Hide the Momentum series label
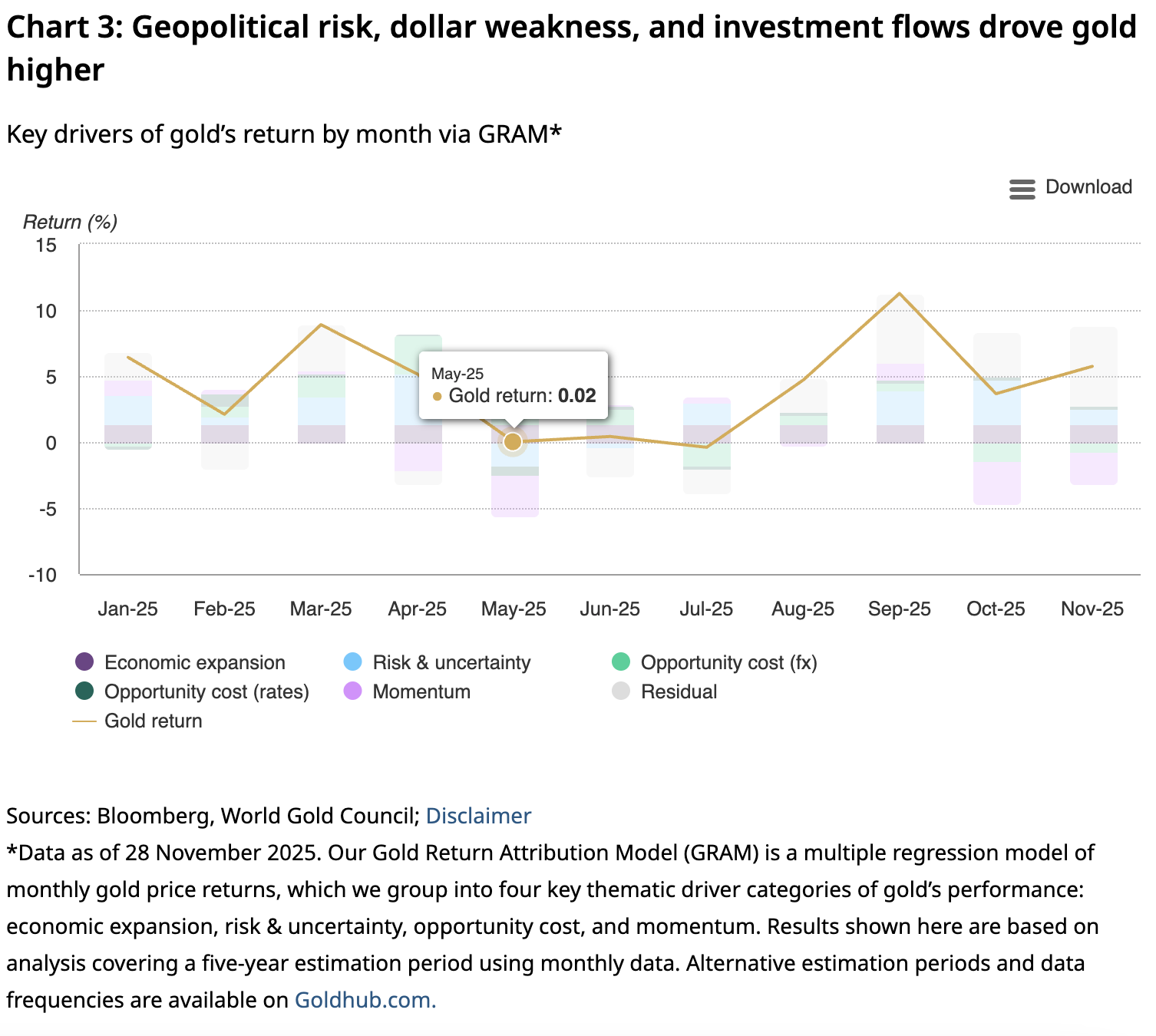 pos(421,691)
